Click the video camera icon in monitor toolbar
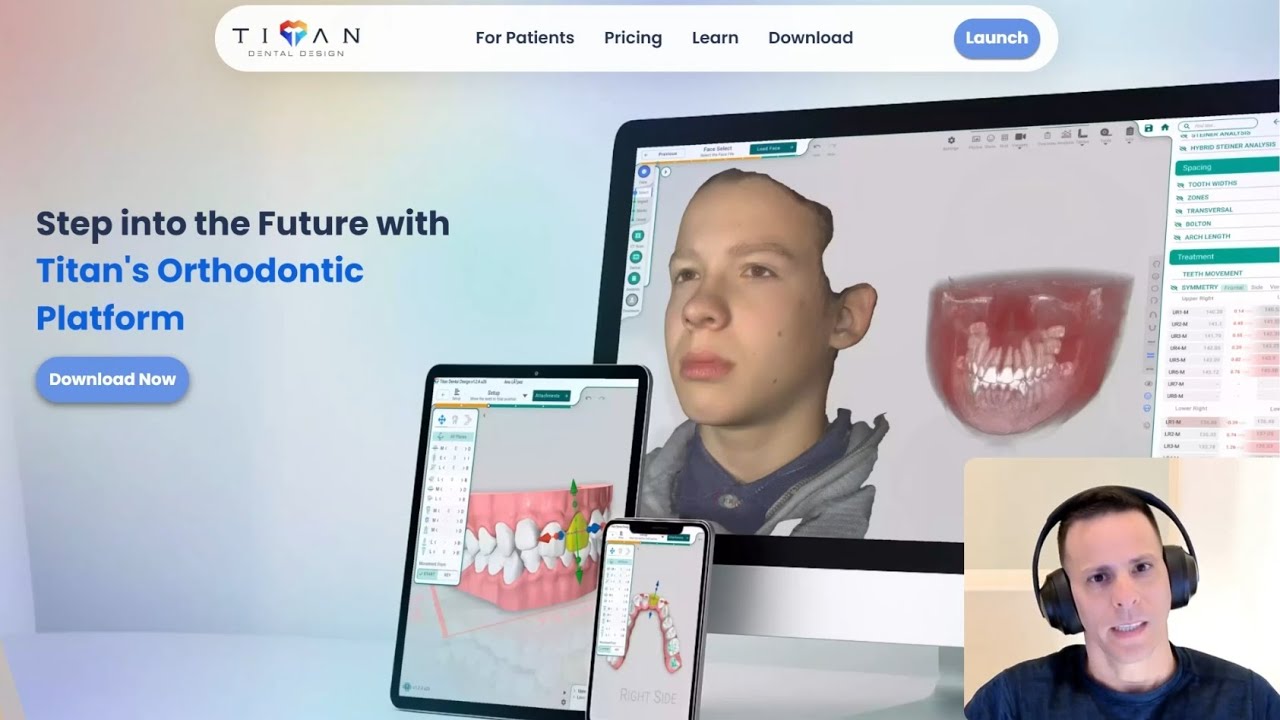 click(x=1020, y=136)
